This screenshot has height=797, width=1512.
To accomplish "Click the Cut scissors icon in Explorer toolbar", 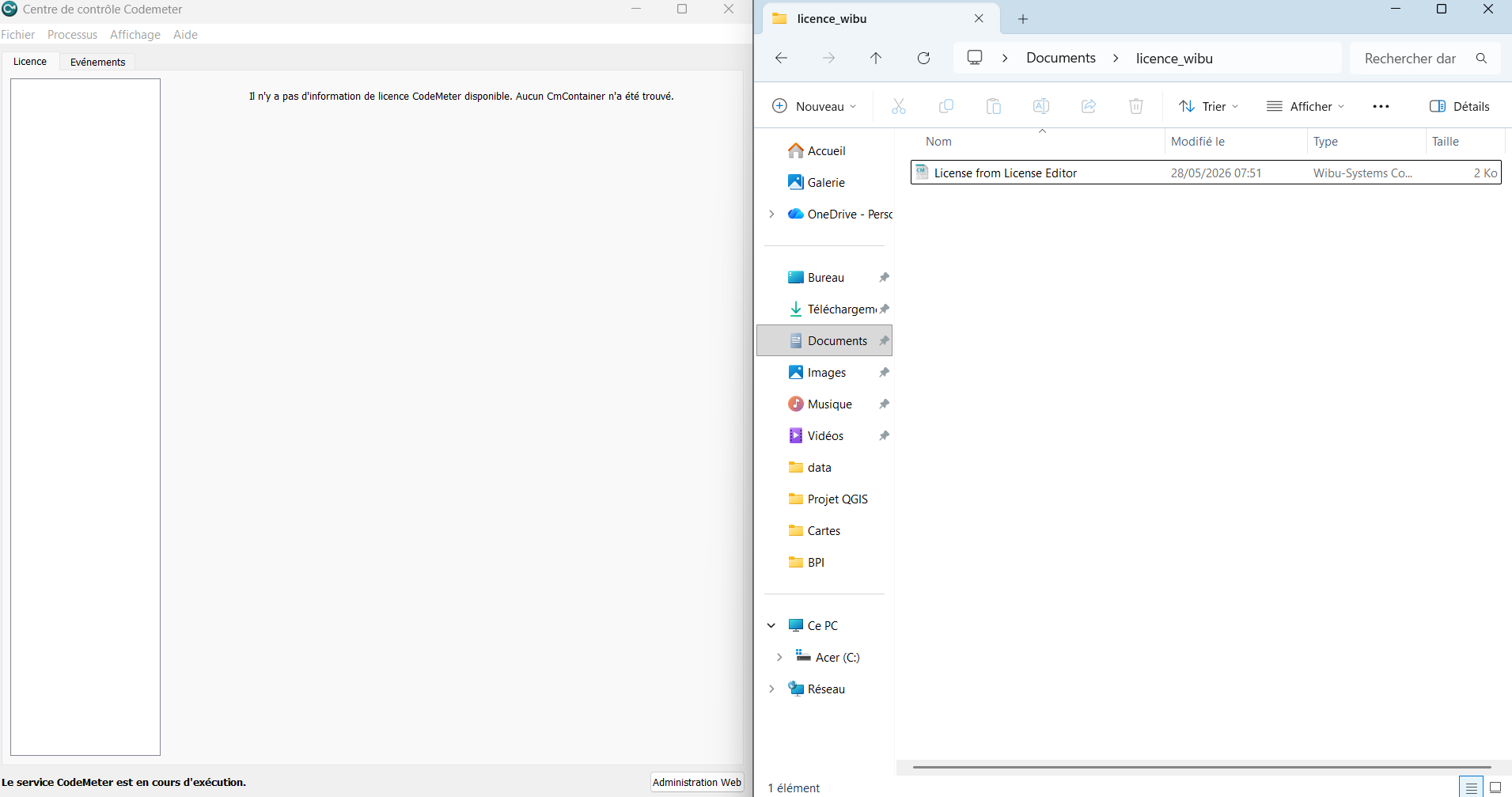I will [898, 106].
